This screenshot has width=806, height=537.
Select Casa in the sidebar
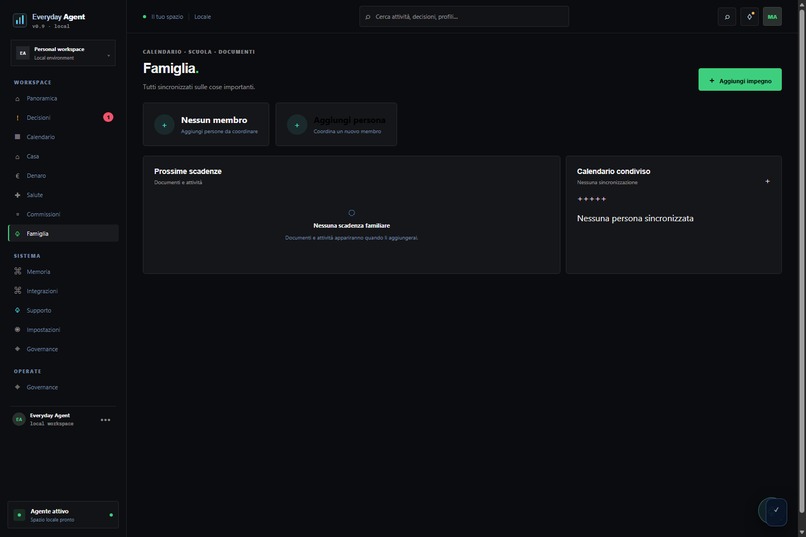(x=63, y=156)
